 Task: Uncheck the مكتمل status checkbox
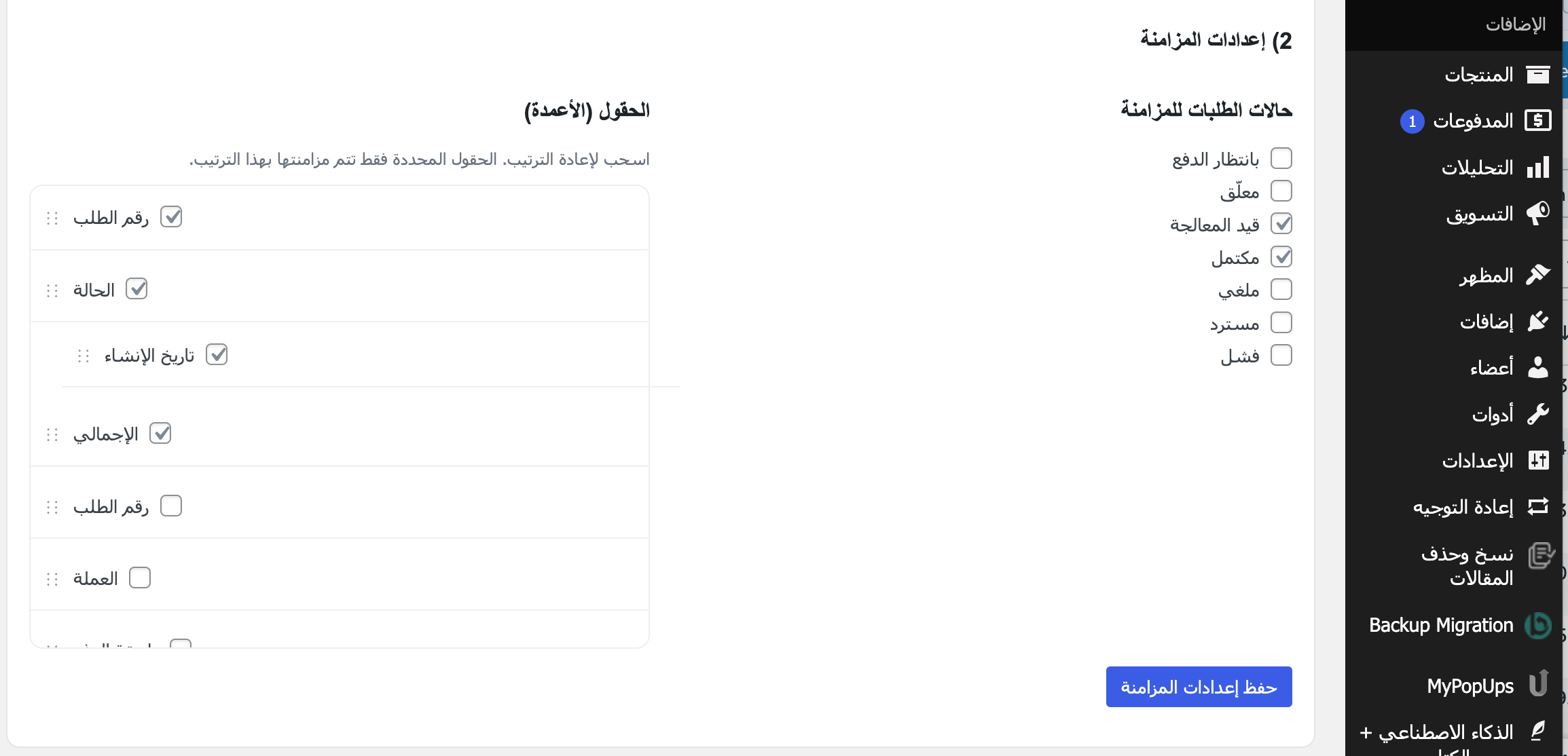tap(1281, 257)
